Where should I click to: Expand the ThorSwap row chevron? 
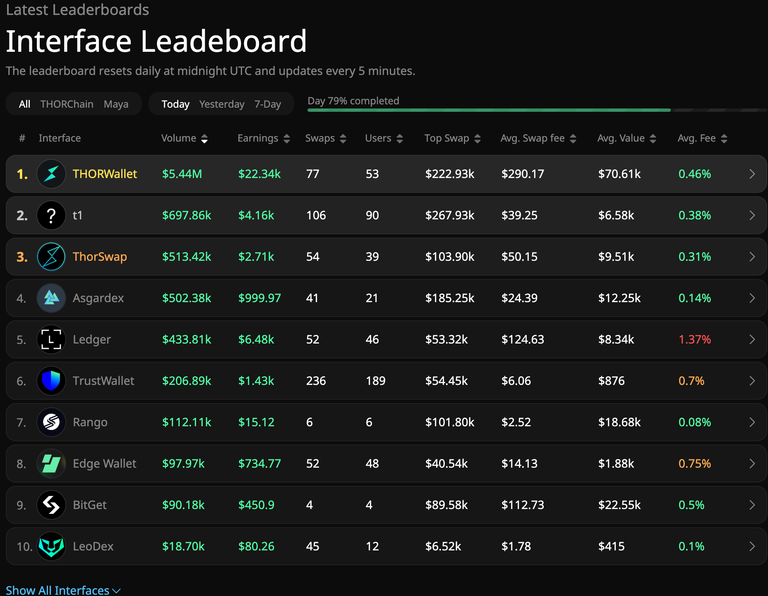pos(752,257)
